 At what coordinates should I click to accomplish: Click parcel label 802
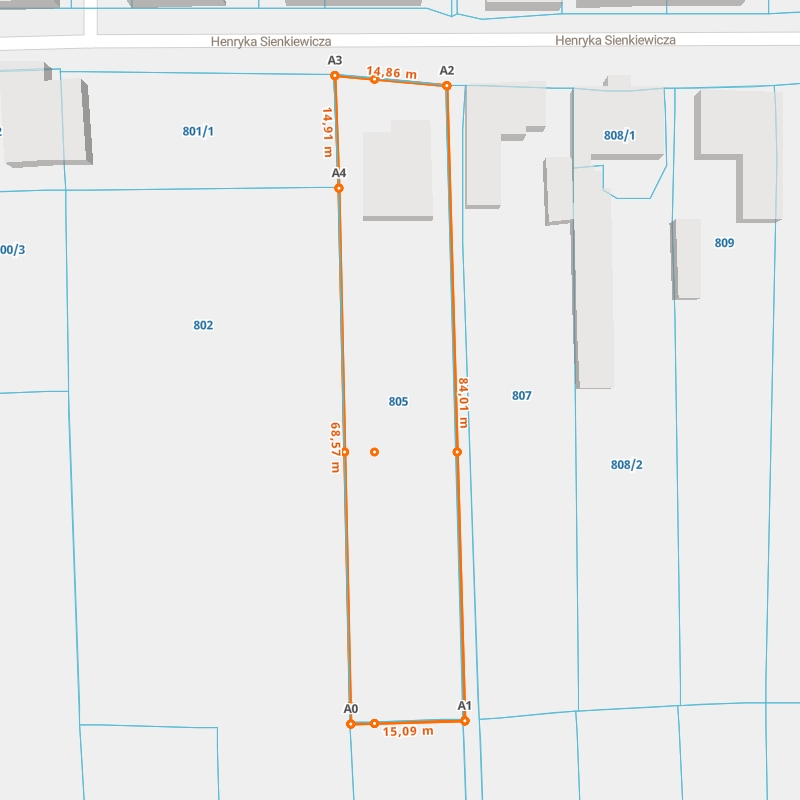[203, 326]
